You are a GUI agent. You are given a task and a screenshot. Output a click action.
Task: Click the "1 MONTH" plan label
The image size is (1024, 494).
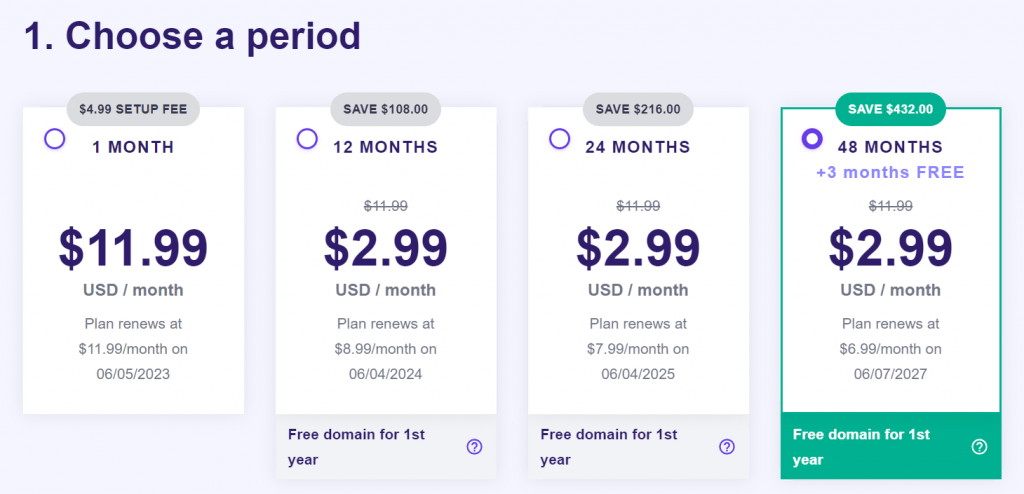[x=133, y=147]
